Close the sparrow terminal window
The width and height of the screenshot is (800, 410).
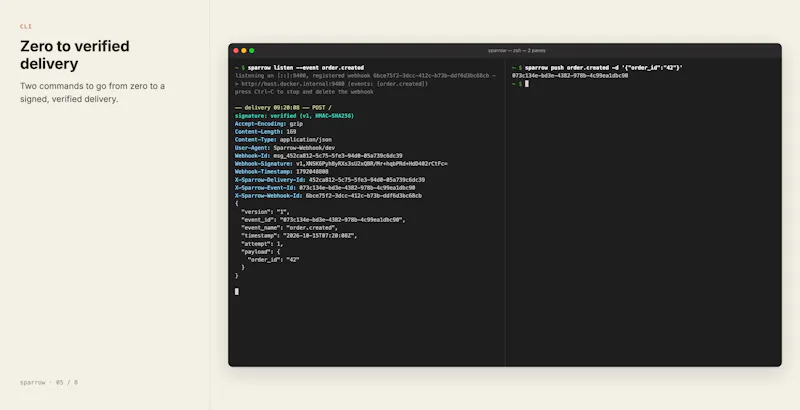[236, 50]
